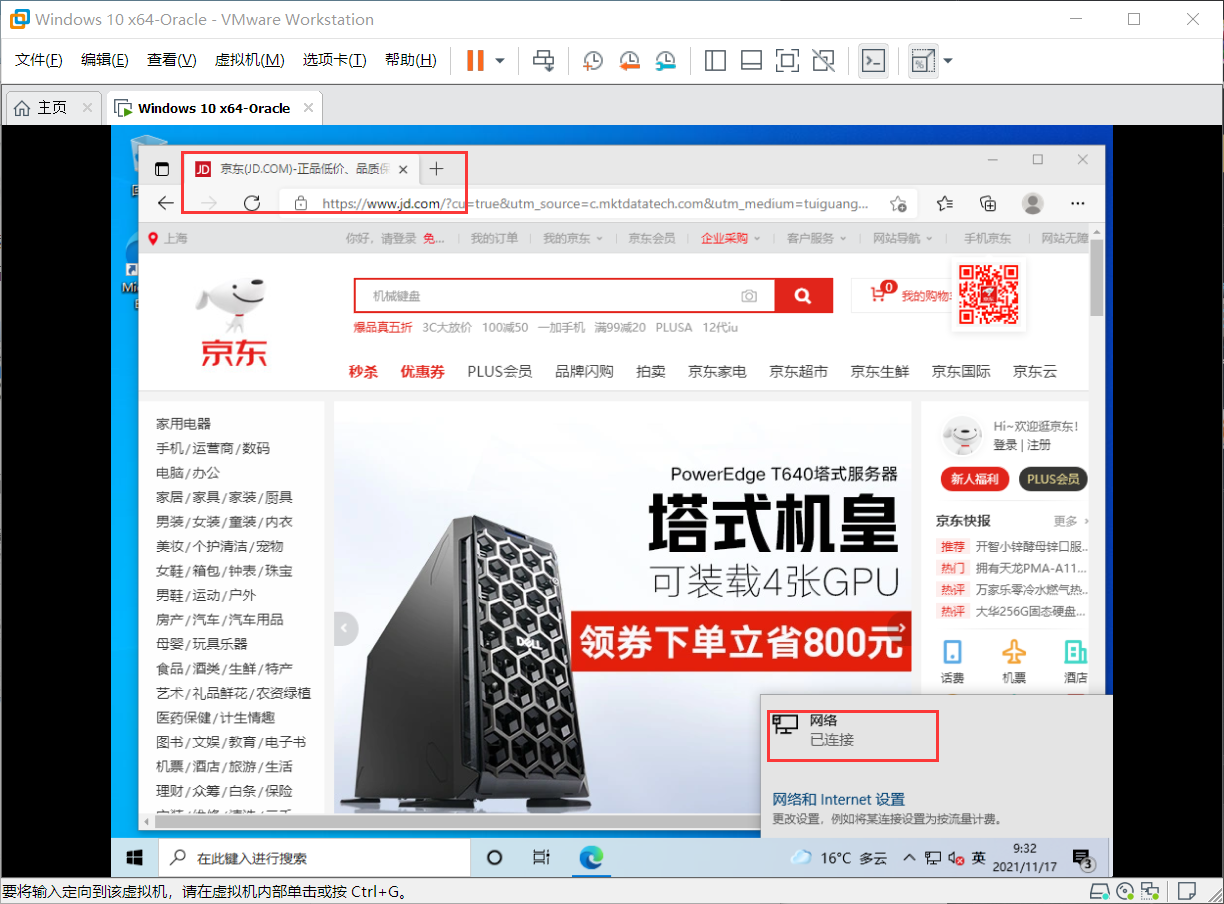Screen dimensions: 1224x904
Task: Pause the running virtual machine
Action: tap(475, 61)
